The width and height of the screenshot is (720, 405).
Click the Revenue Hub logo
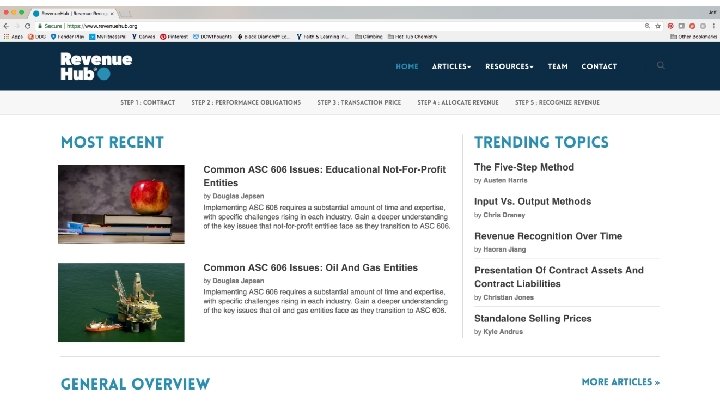tap(96, 66)
